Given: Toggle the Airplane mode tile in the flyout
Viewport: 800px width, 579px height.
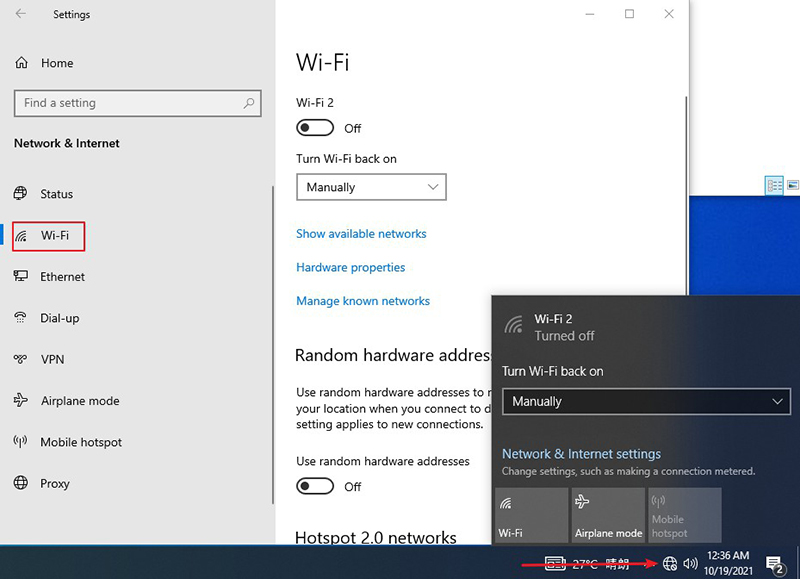Looking at the screenshot, I should 608,515.
